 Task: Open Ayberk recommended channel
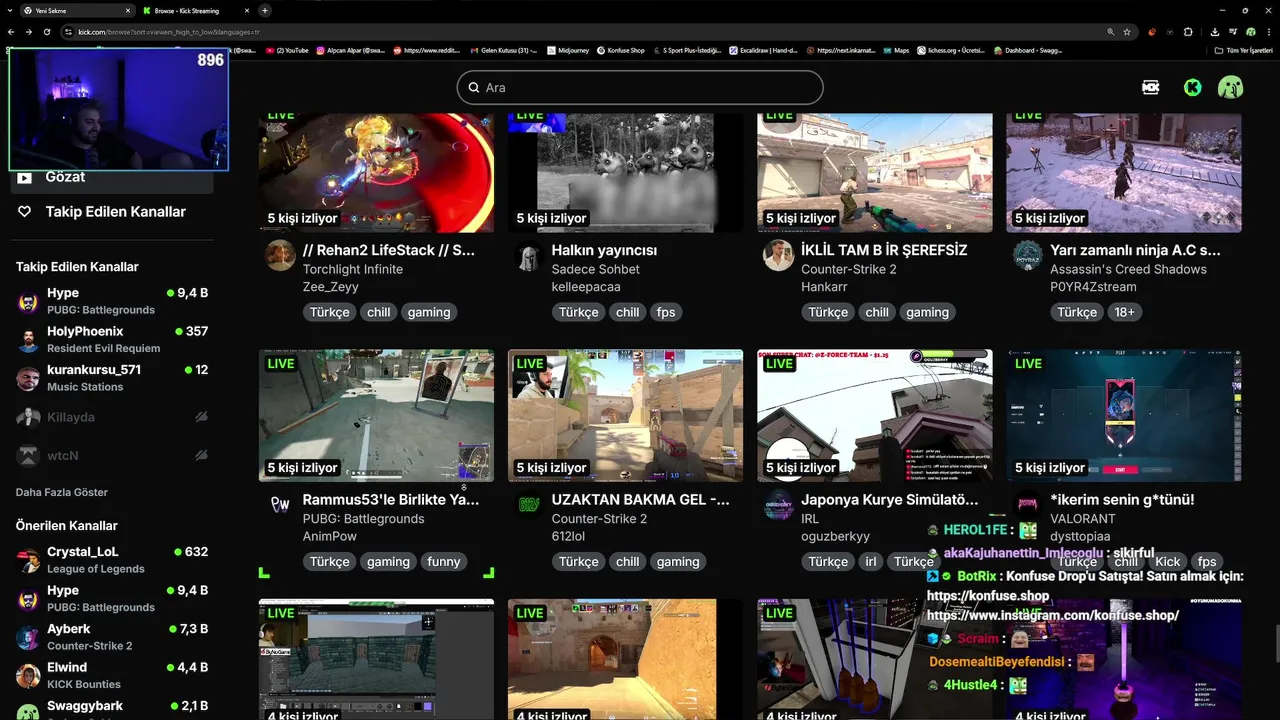point(112,637)
